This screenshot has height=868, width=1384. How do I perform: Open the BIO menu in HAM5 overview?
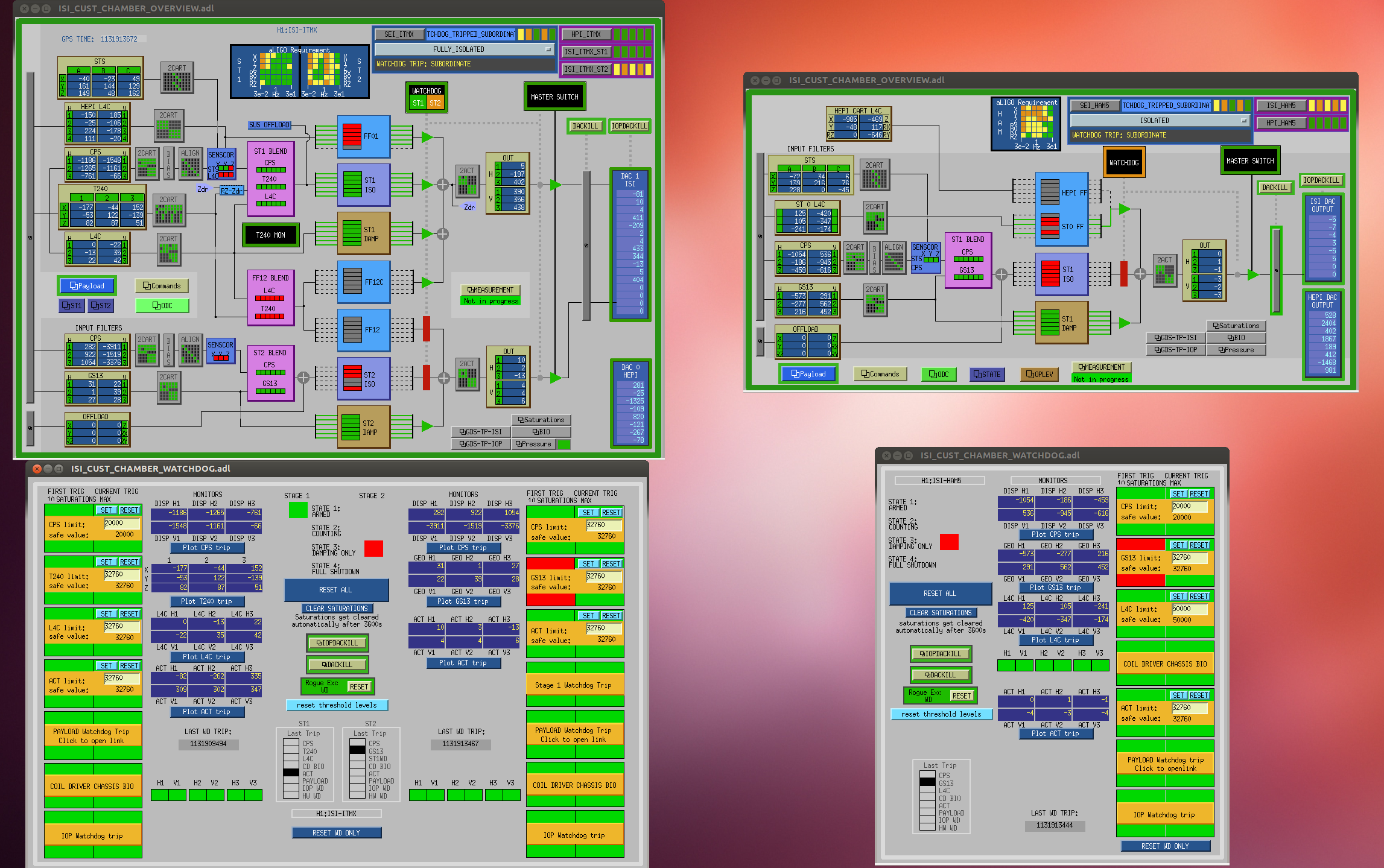pos(1236,338)
